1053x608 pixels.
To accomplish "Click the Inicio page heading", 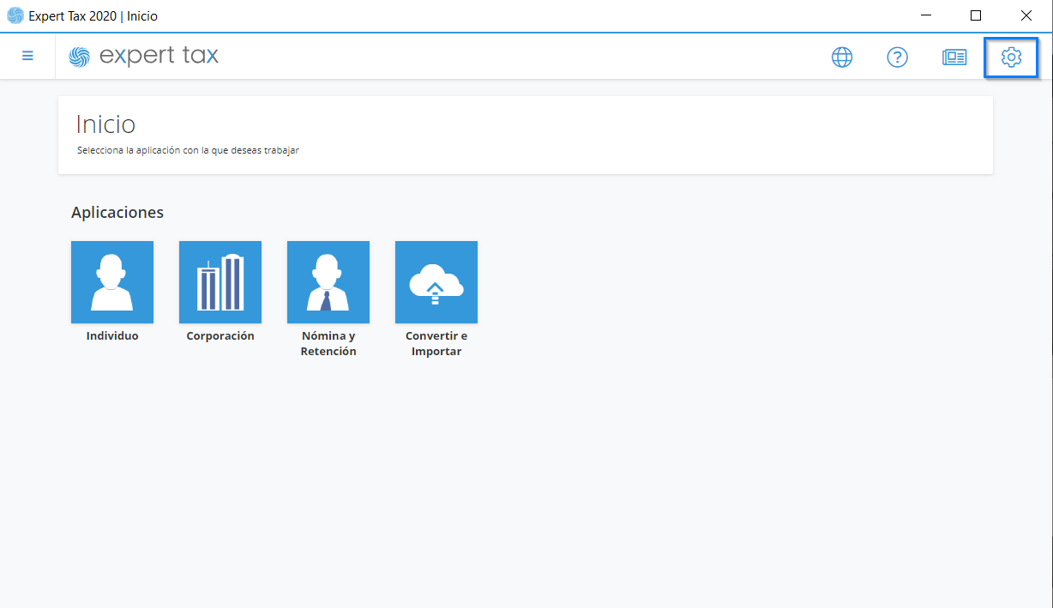I will [105, 124].
